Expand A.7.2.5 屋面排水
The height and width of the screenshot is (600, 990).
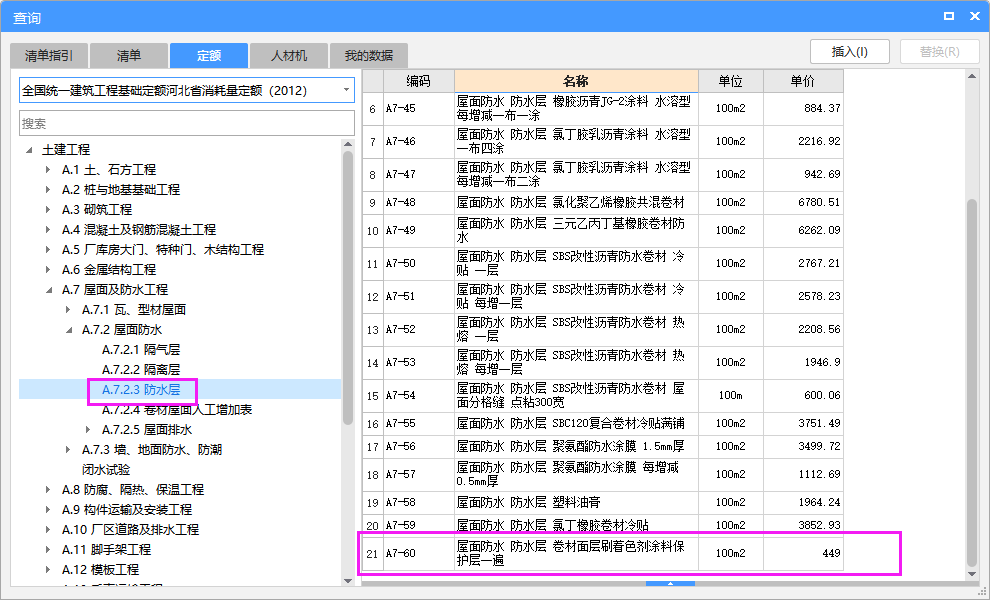point(89,429)
